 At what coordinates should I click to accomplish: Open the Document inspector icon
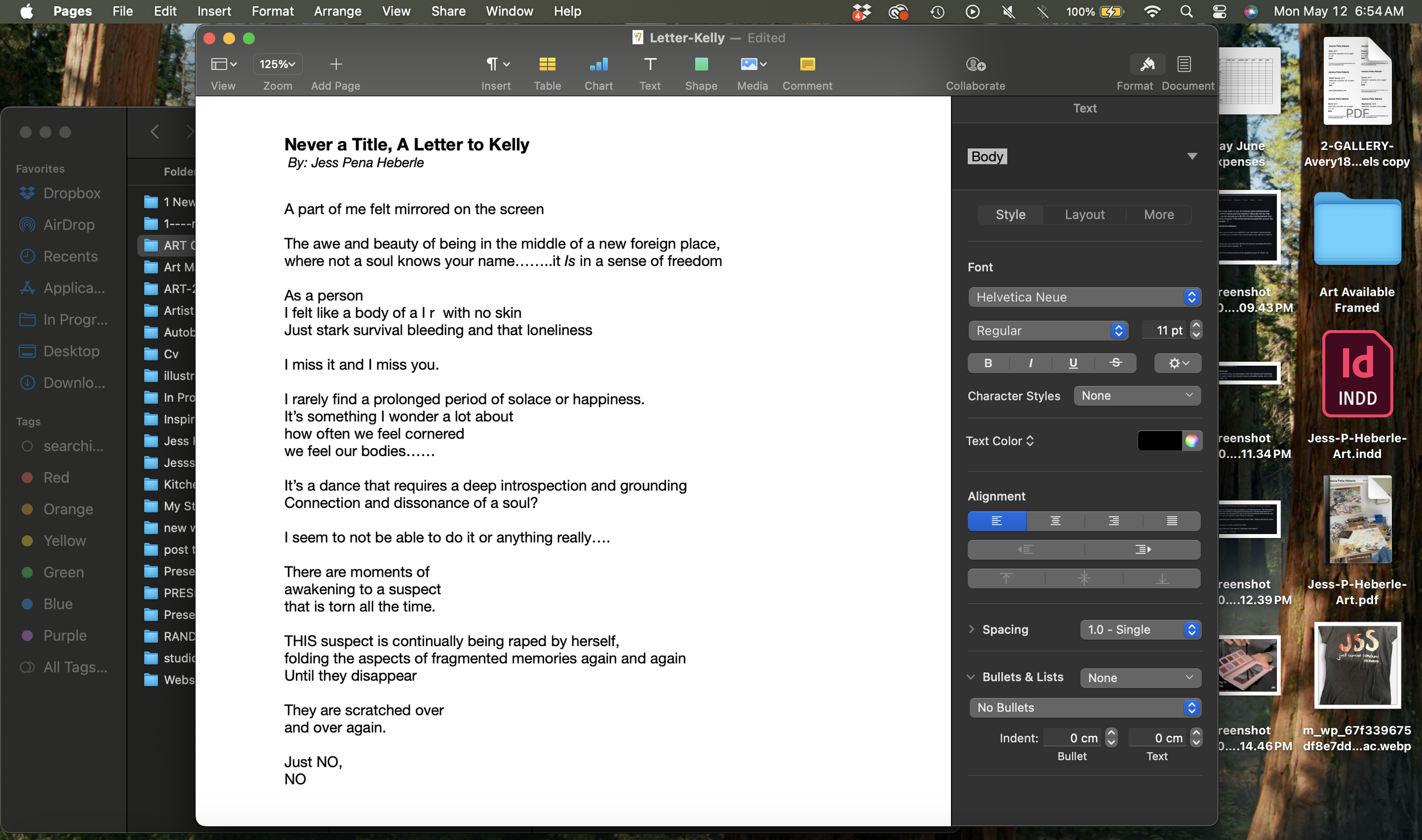pyautogui.click(x=1184, y=64)
